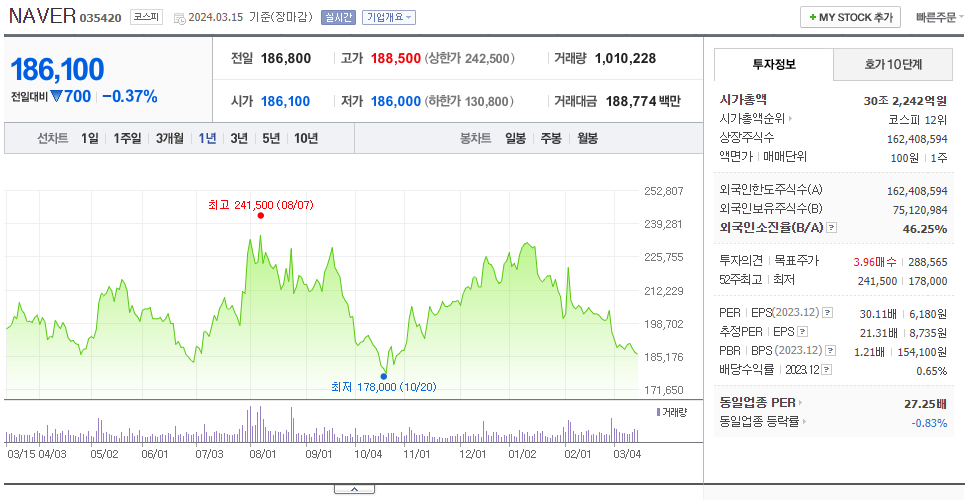Click the current price 186,100 headline
Viewport: 968px width, 500px height.
pos(57,70)
